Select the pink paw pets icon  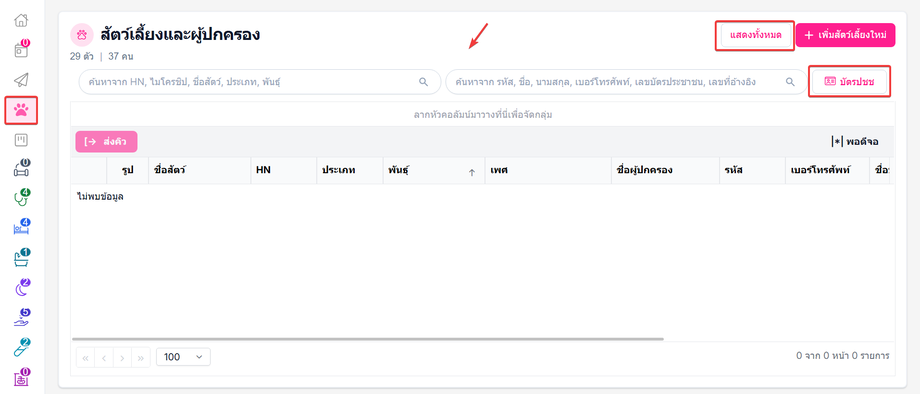(21, 110)
